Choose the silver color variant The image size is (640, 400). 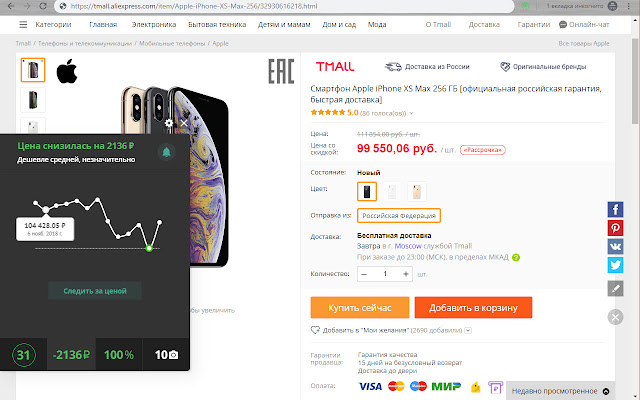coord(392,191)
